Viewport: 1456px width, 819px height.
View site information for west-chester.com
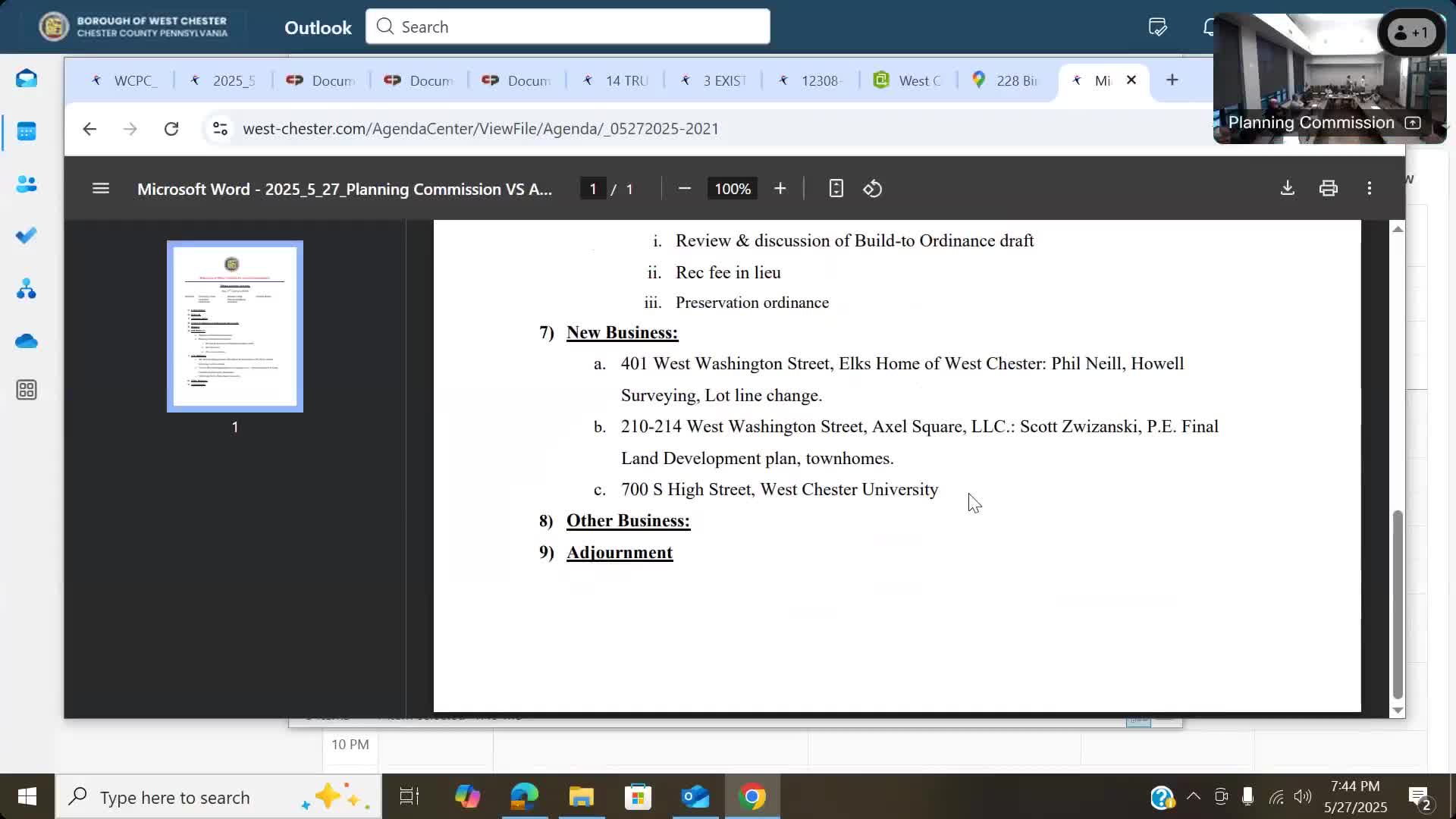[x=220, y=129]
